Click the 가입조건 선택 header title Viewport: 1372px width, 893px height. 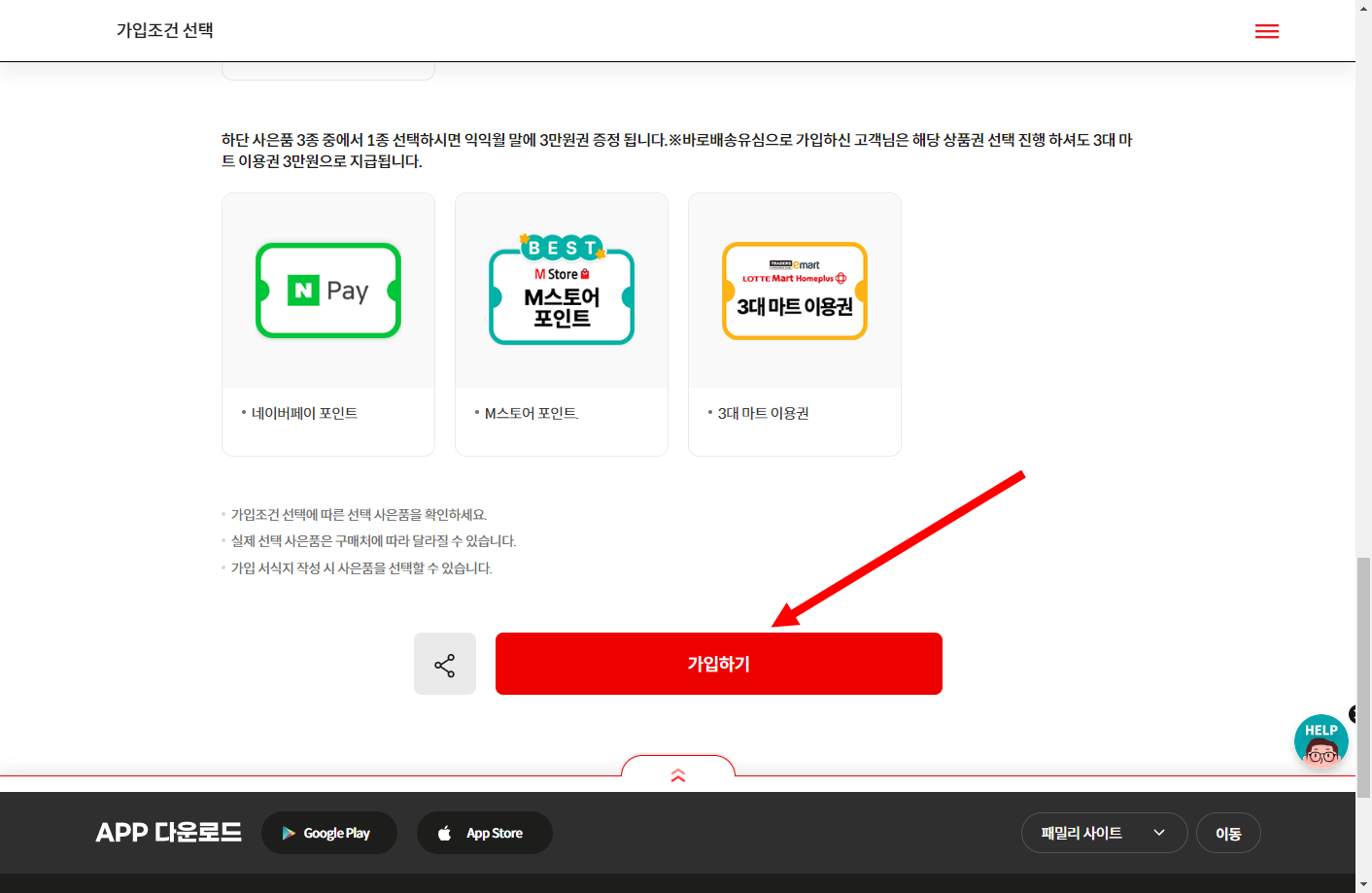point(165,30)
